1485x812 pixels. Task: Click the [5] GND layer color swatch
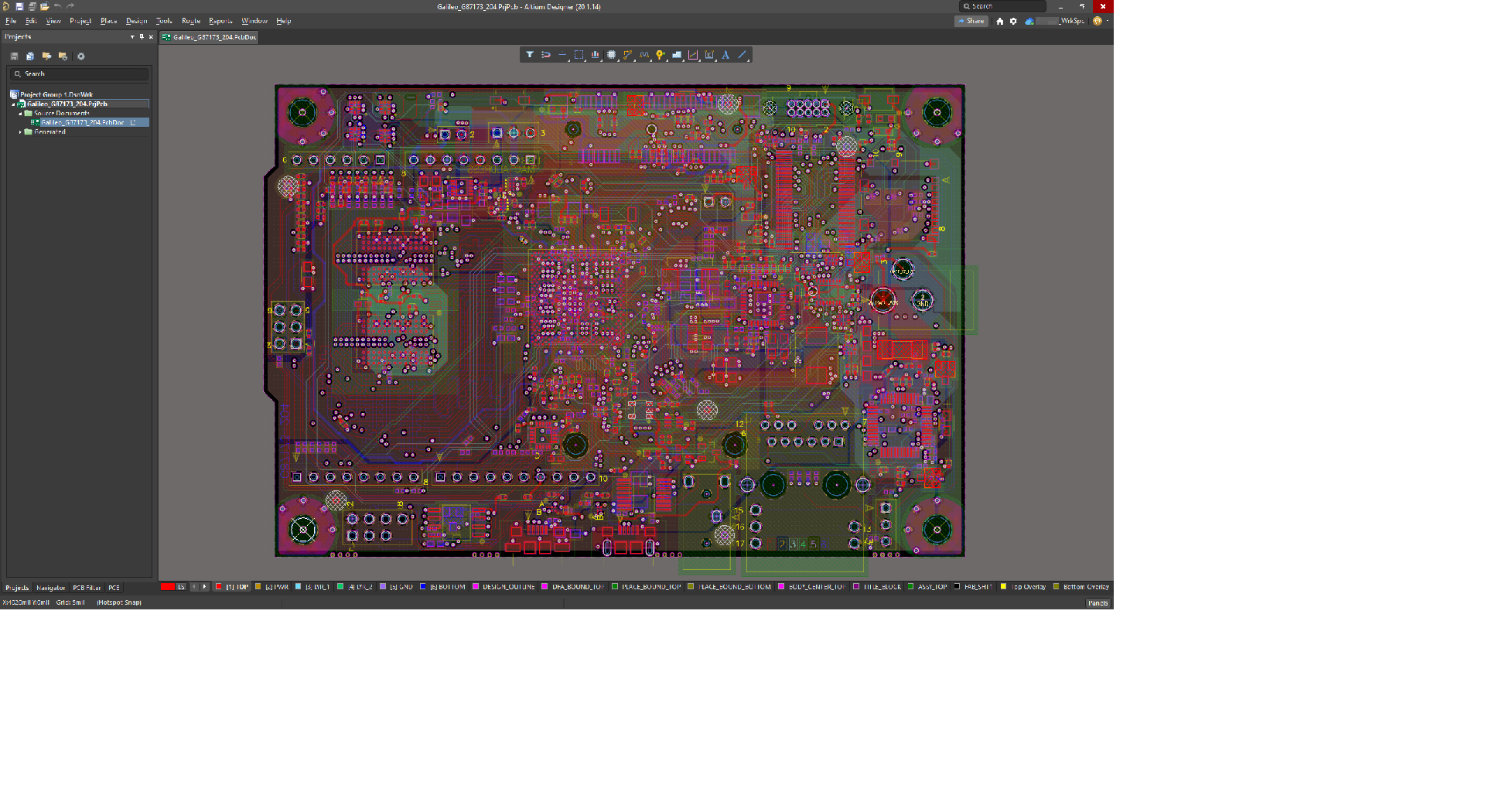pyautogui.click(x=383, y=587)
